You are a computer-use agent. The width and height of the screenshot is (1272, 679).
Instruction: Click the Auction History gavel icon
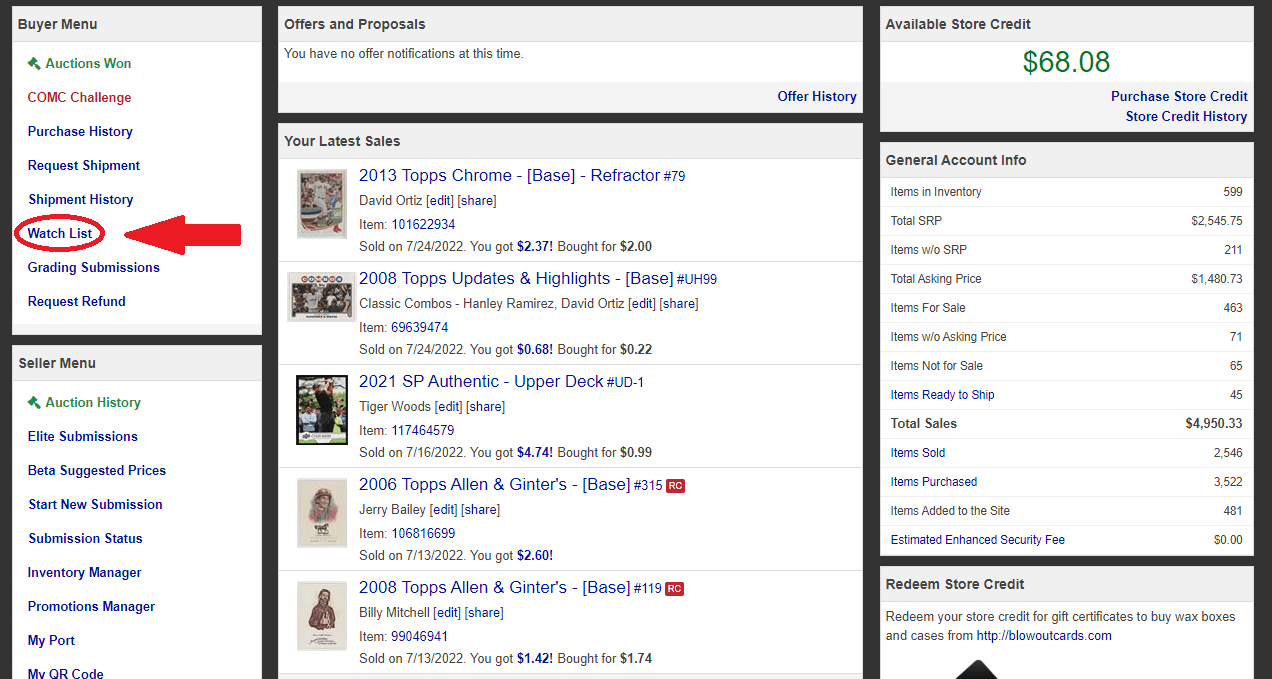point(34,402)
